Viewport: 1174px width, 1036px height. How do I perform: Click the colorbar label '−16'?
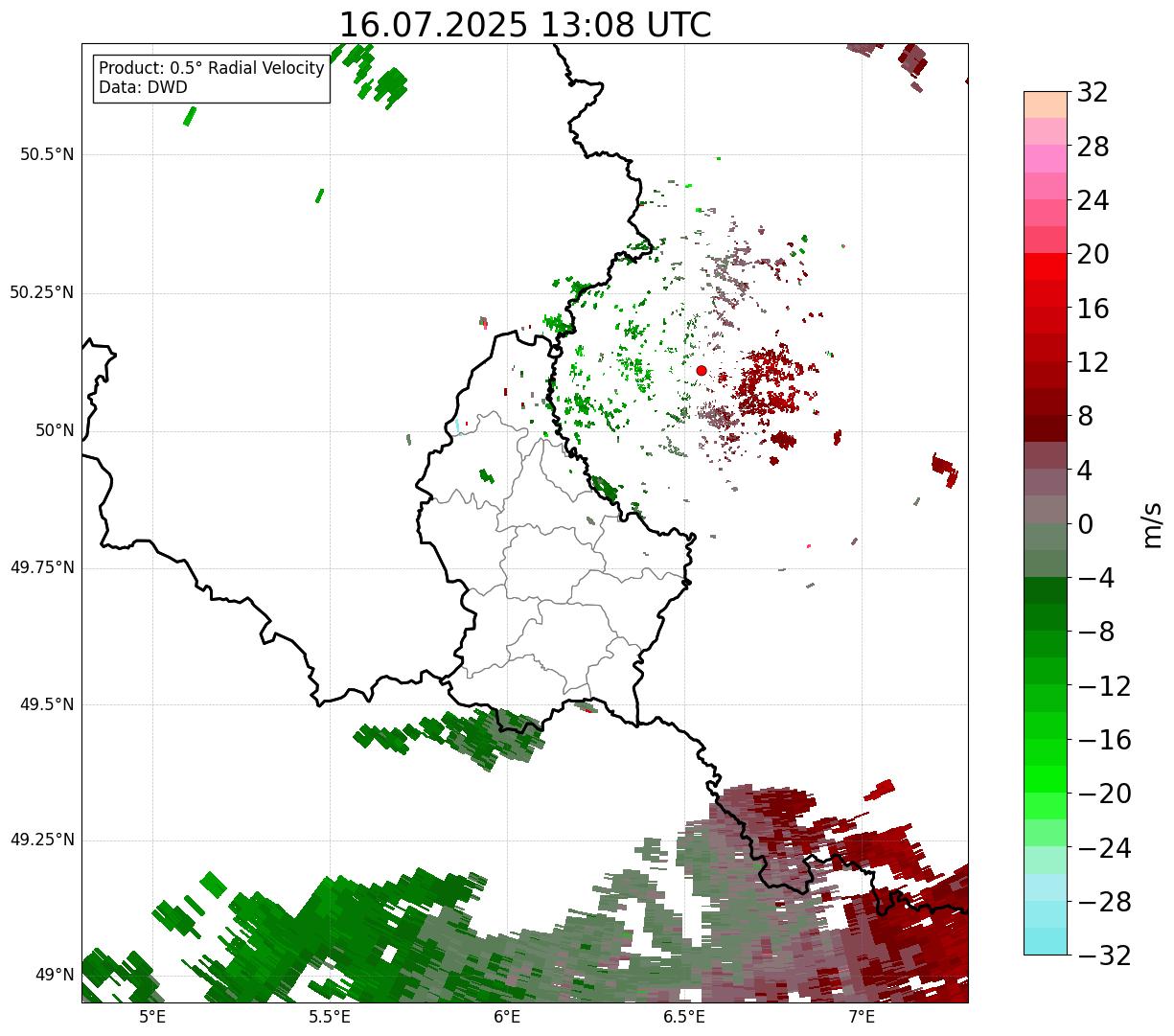coord(1104,740)
